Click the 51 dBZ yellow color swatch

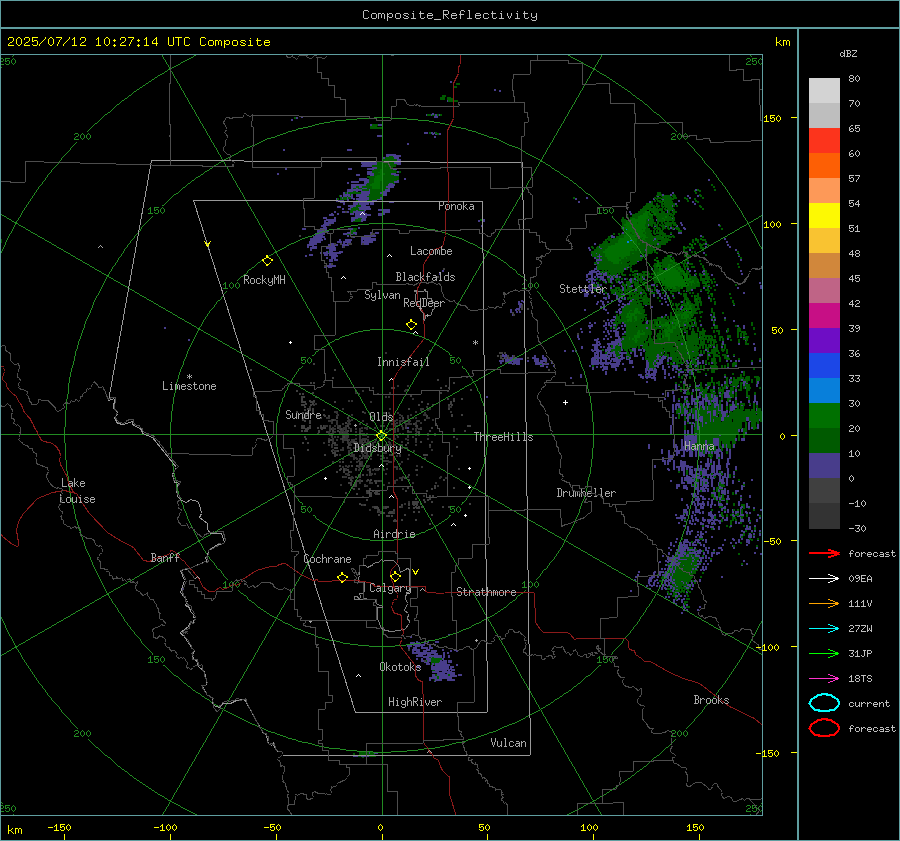(x=824, y=215)
